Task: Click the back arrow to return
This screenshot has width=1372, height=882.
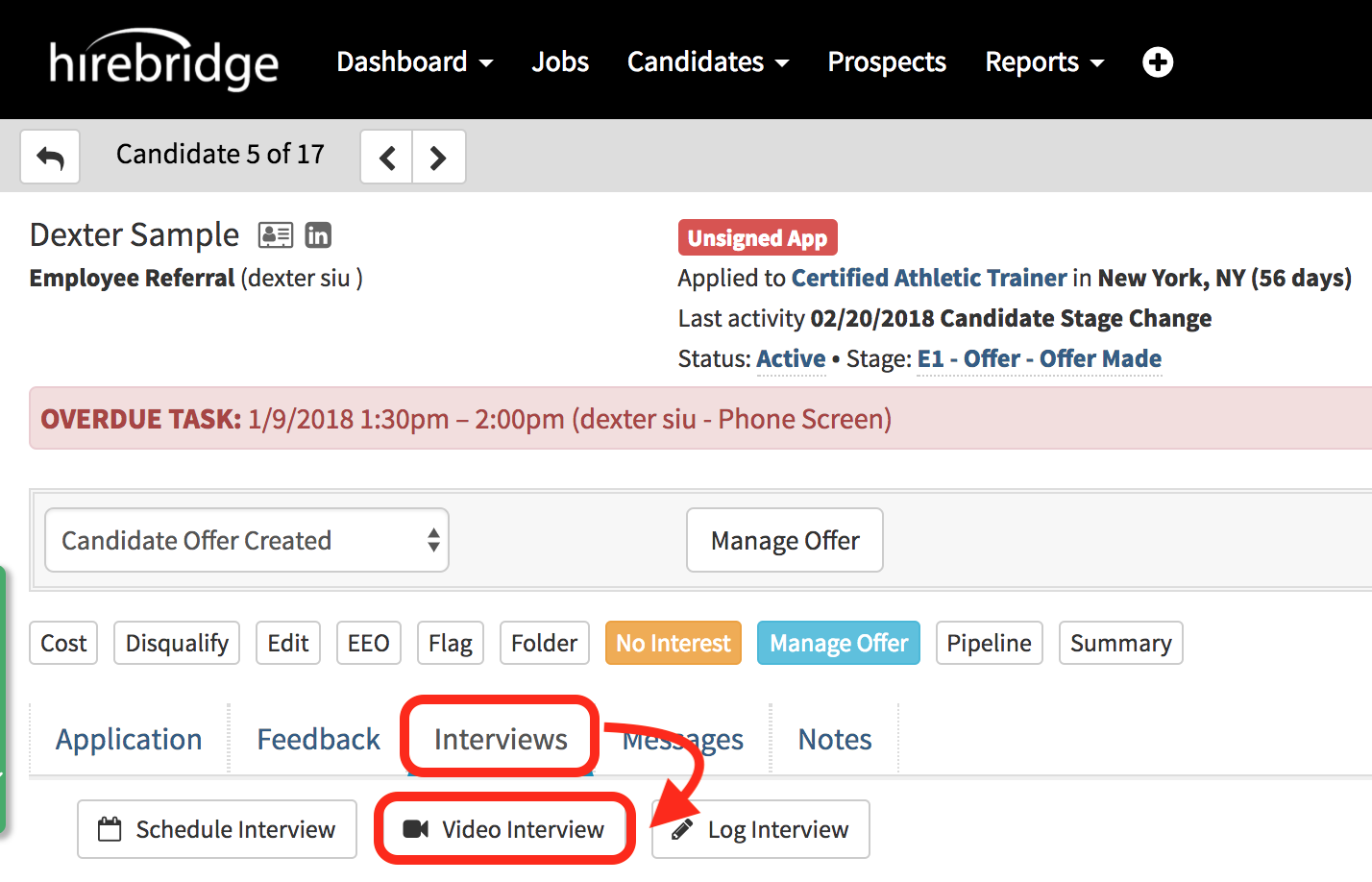Action: (x=49, y=156)
